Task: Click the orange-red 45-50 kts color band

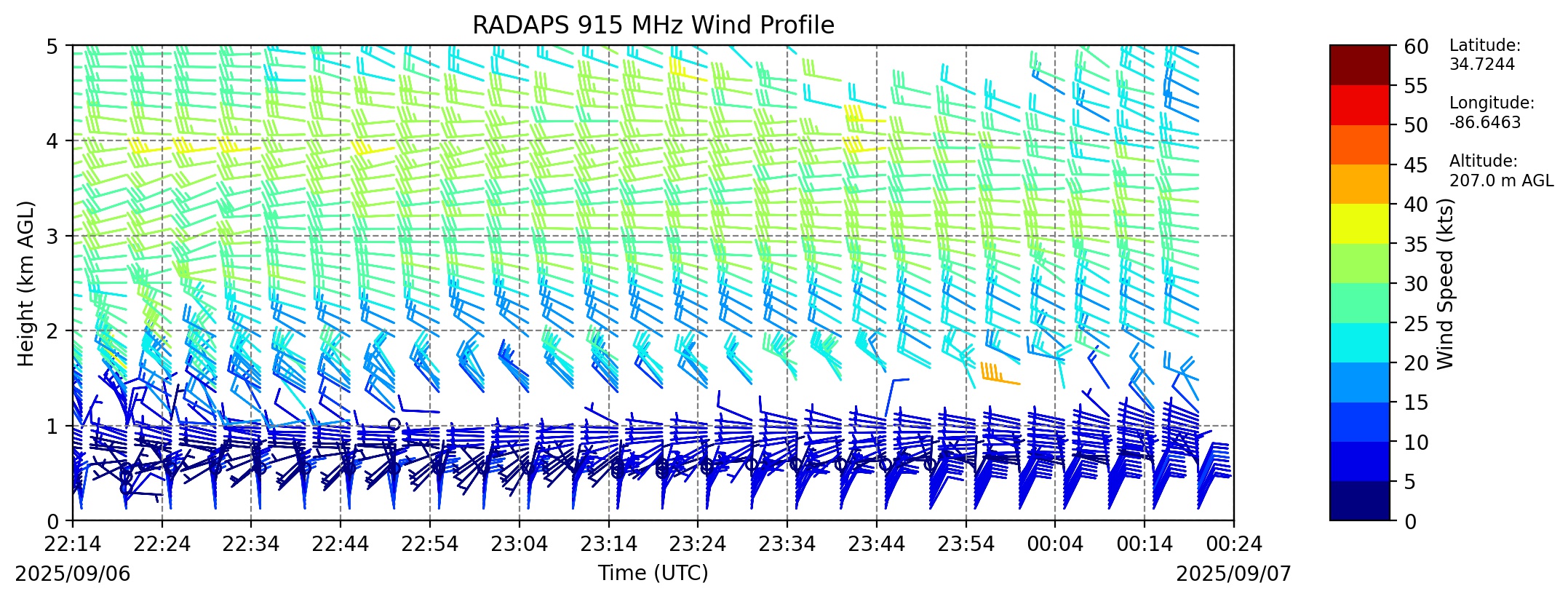Action: [1359, 144]
